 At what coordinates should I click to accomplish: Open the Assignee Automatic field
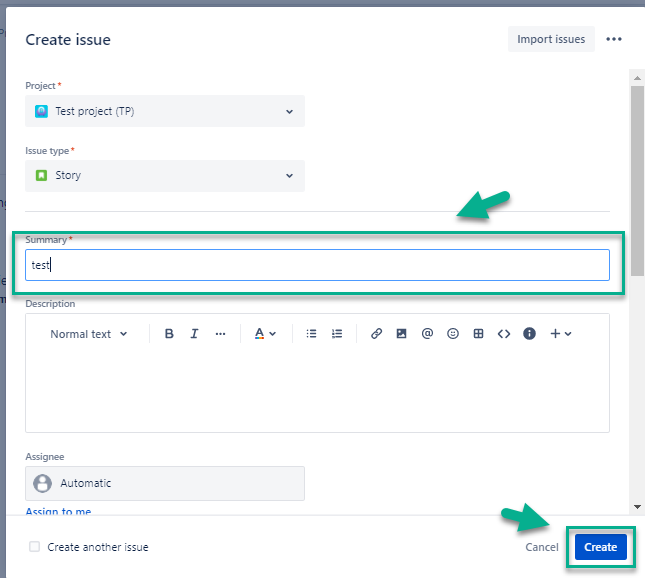coord(165,483)
